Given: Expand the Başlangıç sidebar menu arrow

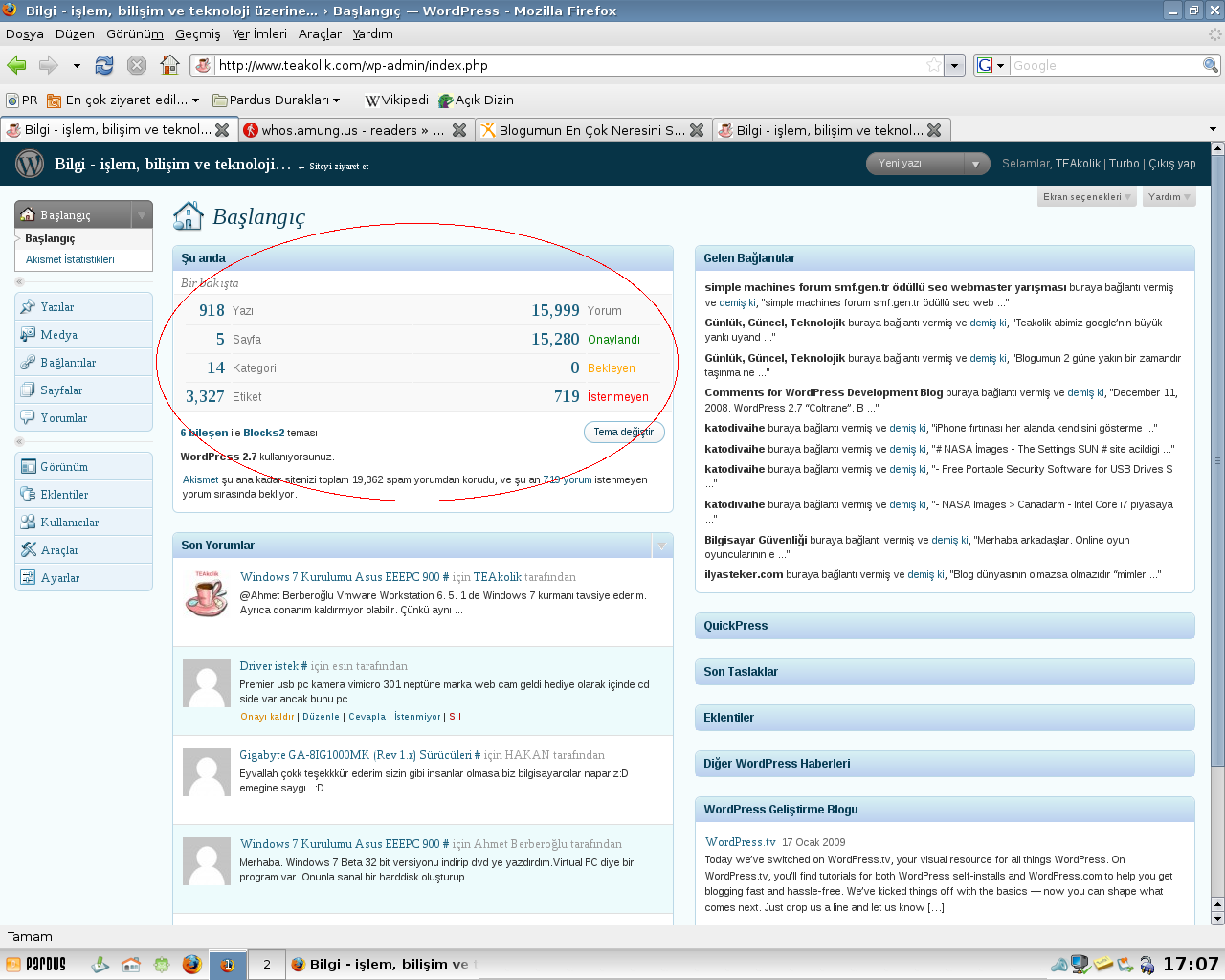Looking at the screenshot, I should [x=142, y=214].
